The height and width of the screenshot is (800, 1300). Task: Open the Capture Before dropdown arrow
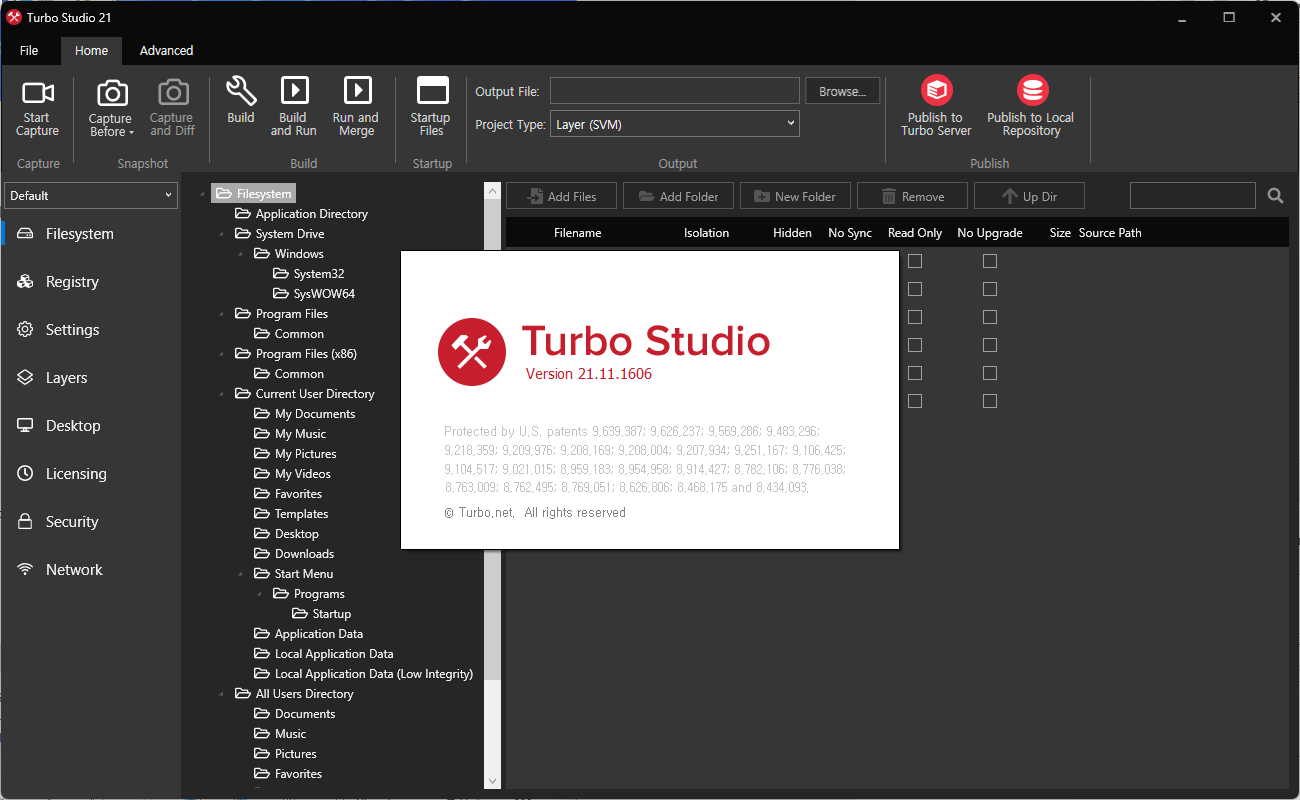(x=131, y=133)
